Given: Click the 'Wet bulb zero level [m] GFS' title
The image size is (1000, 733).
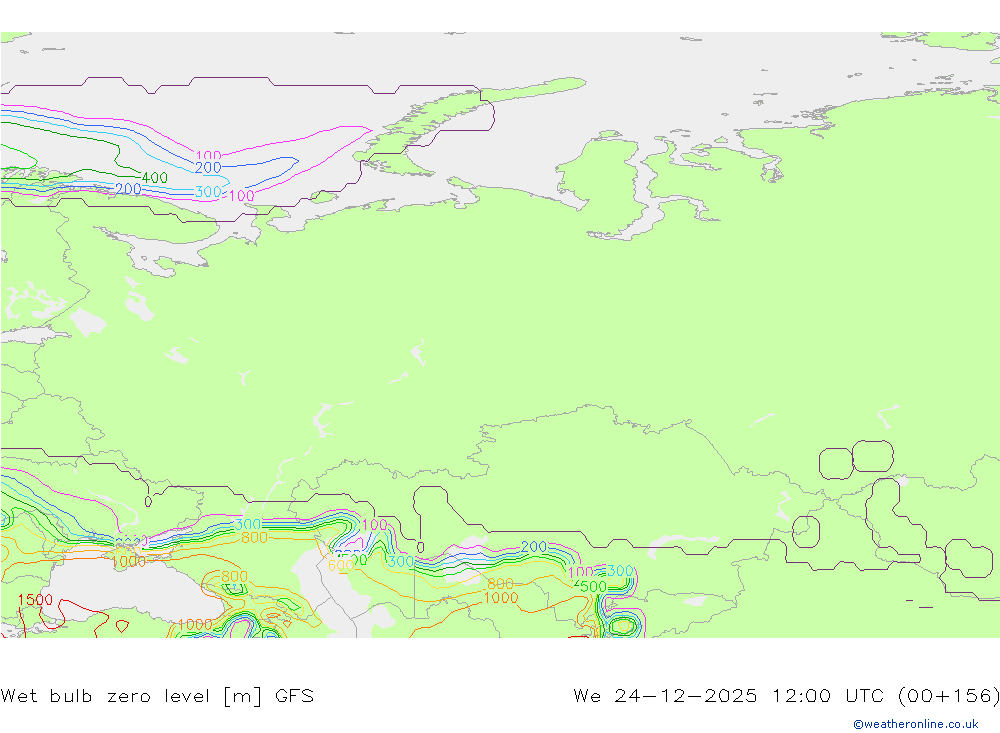Looking at the screenshot, I should click(x=157, y=695).
